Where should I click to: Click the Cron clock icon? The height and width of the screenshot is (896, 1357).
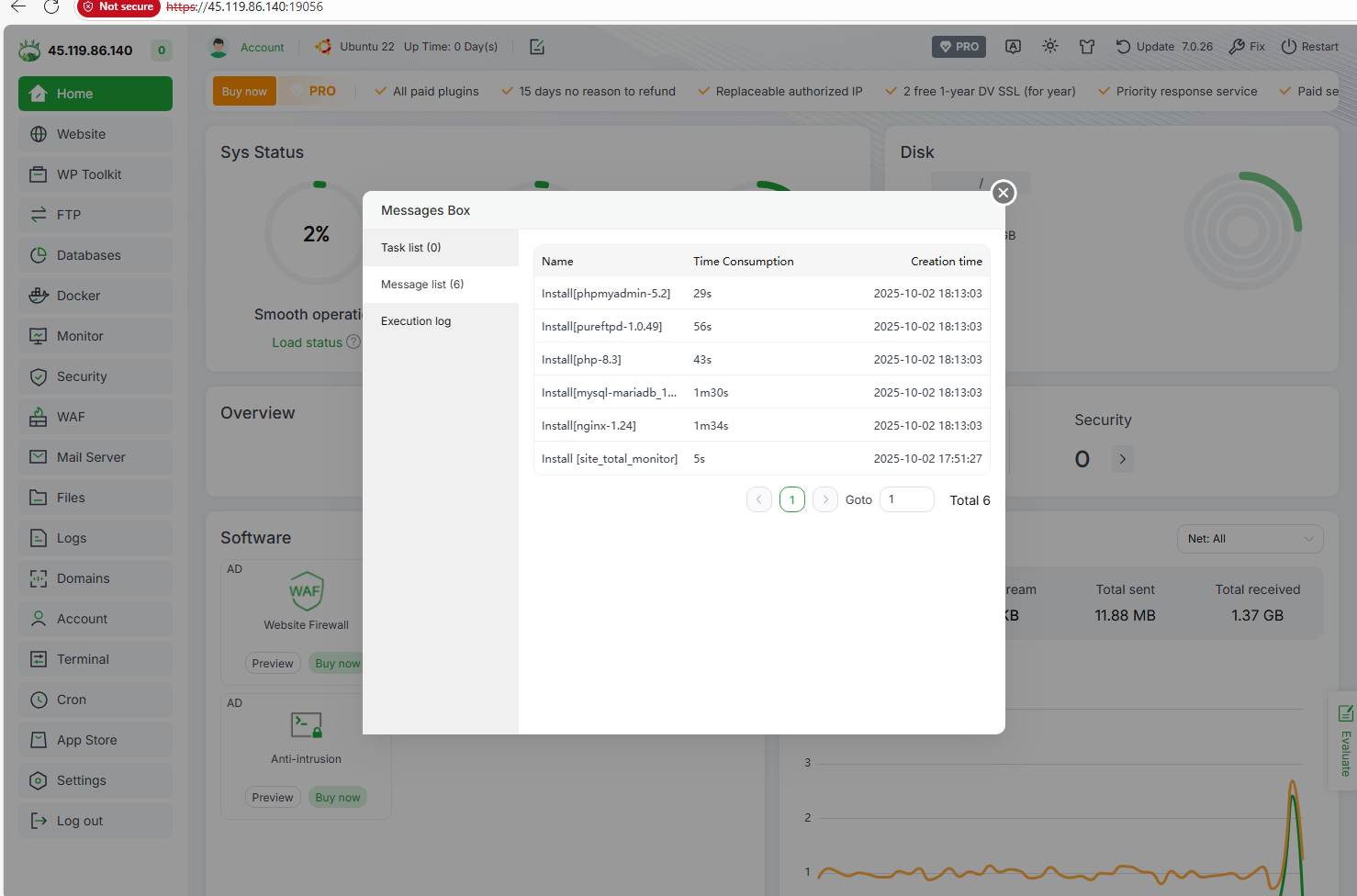pyautogui.click(x=39, y=700)
